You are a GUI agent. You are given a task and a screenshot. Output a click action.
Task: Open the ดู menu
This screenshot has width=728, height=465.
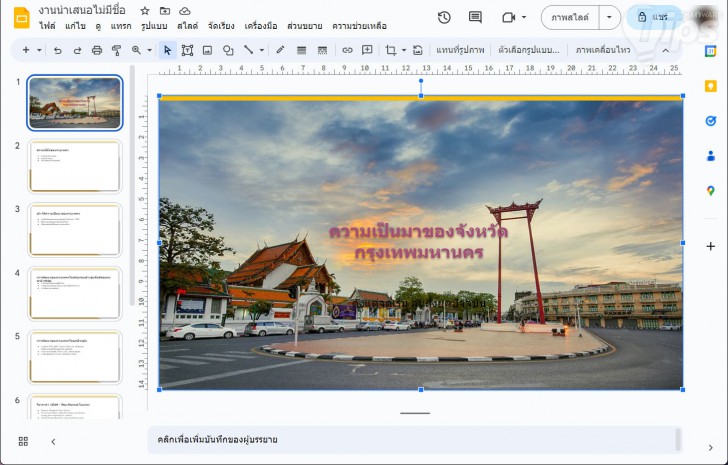(98, 26)
